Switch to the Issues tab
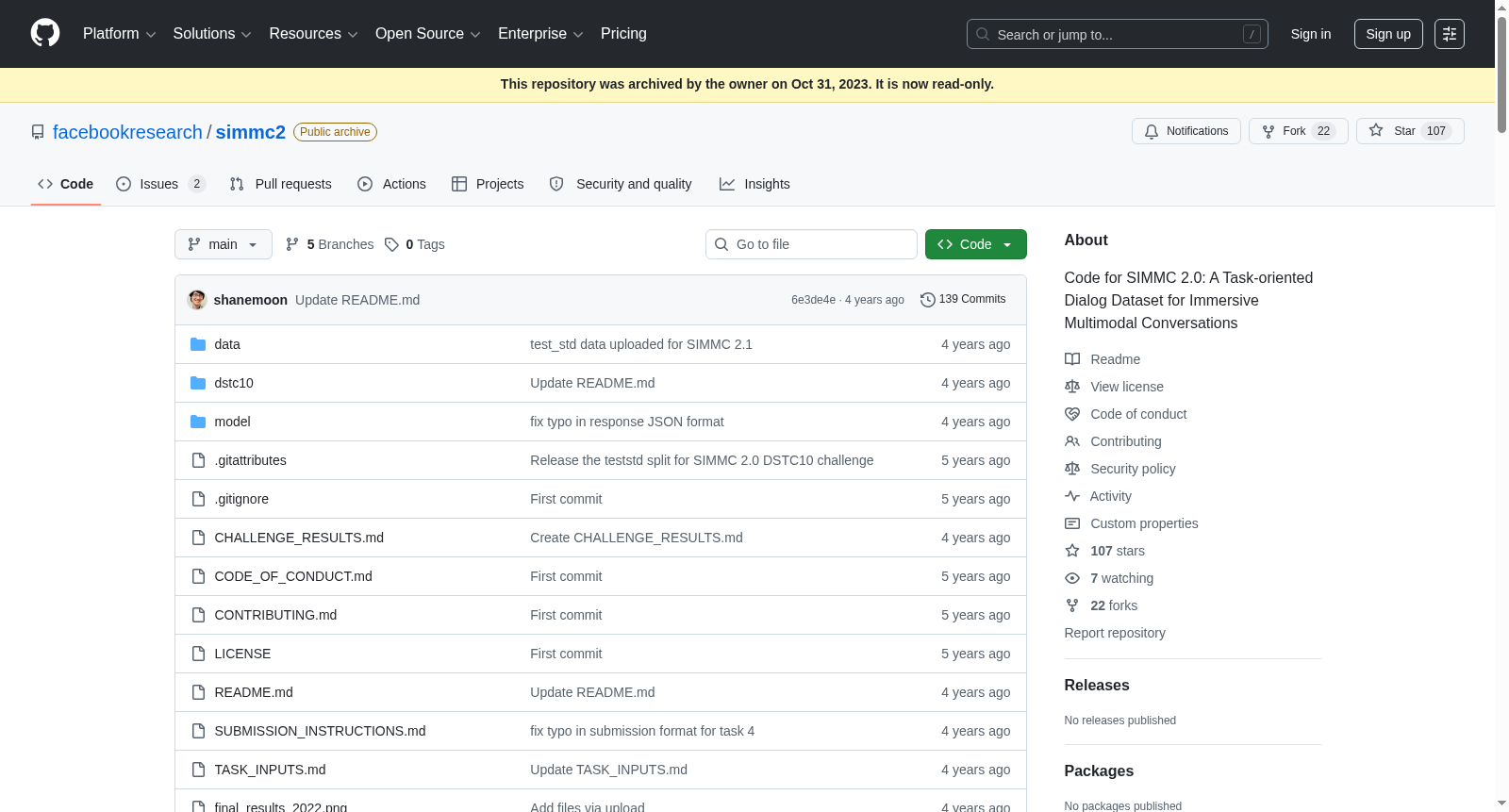Image resolution: width=1509 pixels, height=812 pixels. (x=160, y=184)
